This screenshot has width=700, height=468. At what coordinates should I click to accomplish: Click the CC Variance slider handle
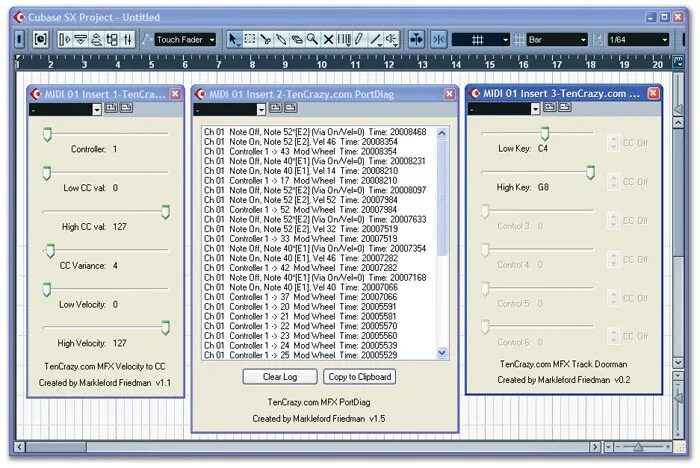coord(50,251)
